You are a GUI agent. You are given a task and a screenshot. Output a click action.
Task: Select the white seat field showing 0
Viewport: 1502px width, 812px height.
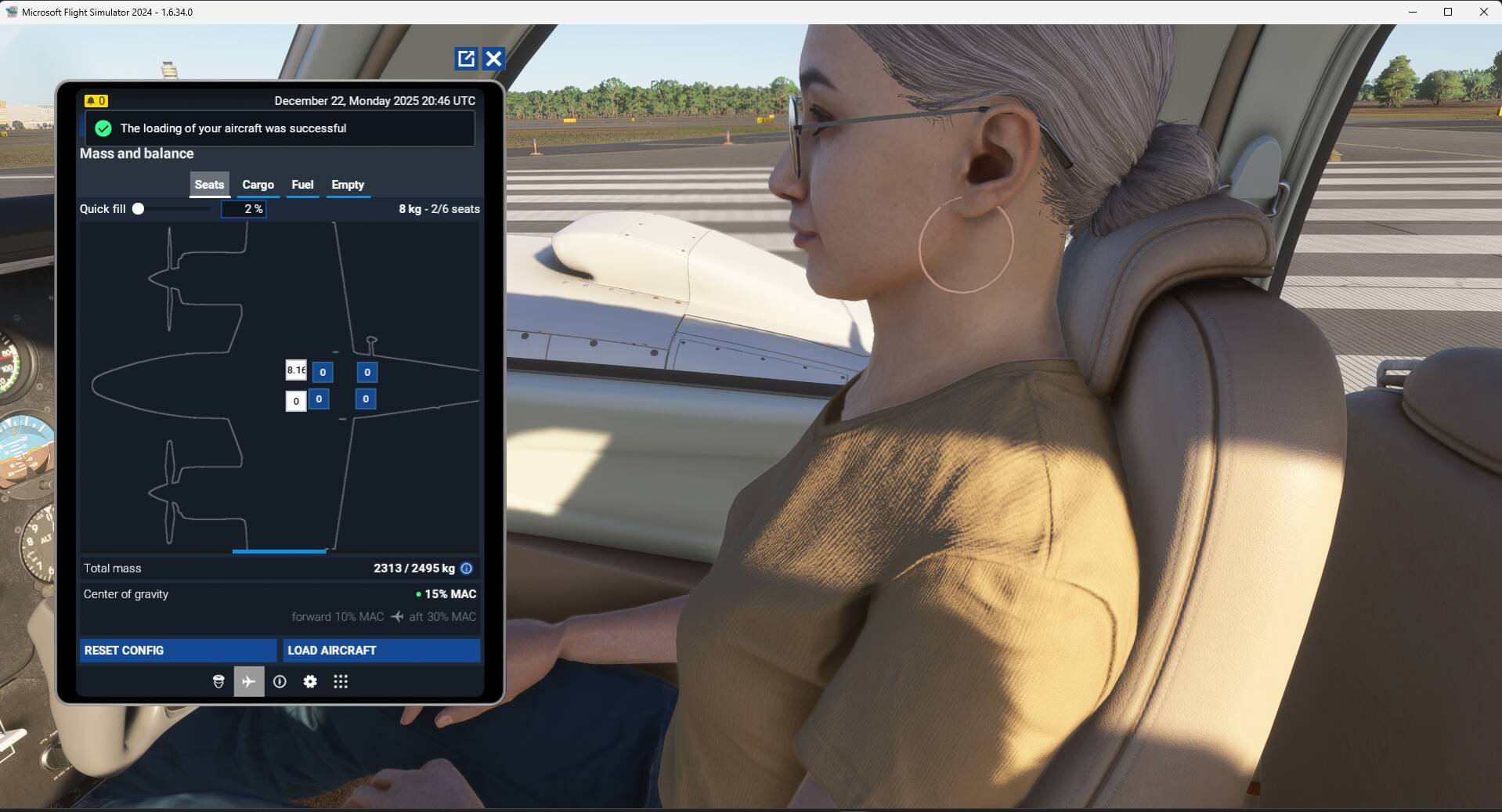tap(296, 401)
